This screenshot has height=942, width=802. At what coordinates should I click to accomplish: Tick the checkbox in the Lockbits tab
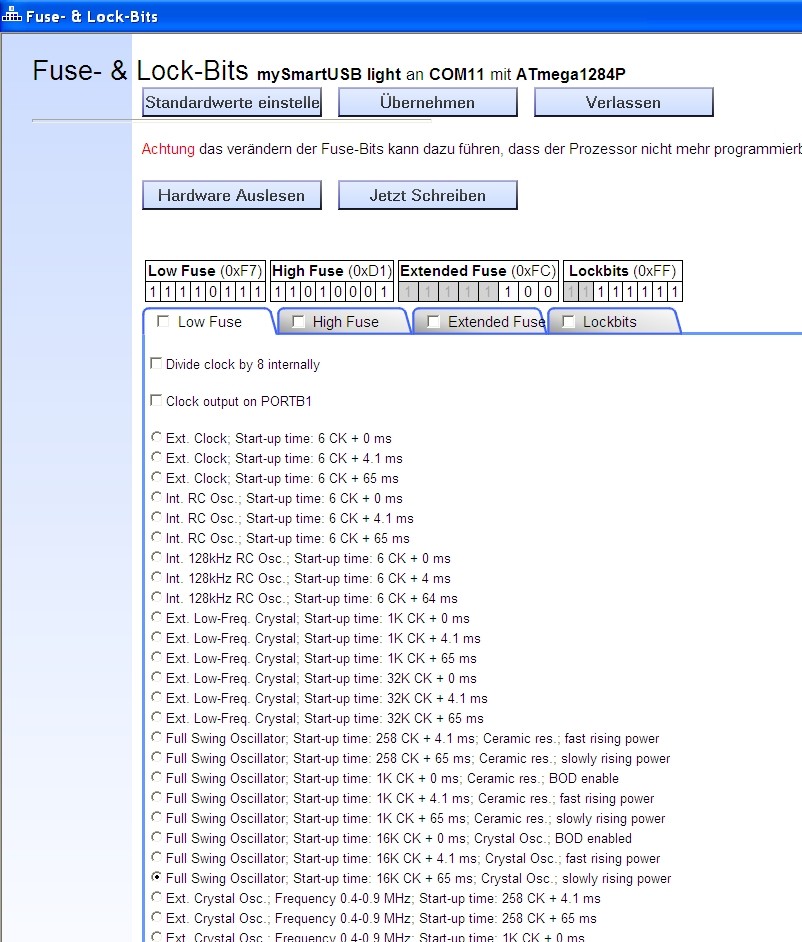pyautogui.click(x=568, y=321)
